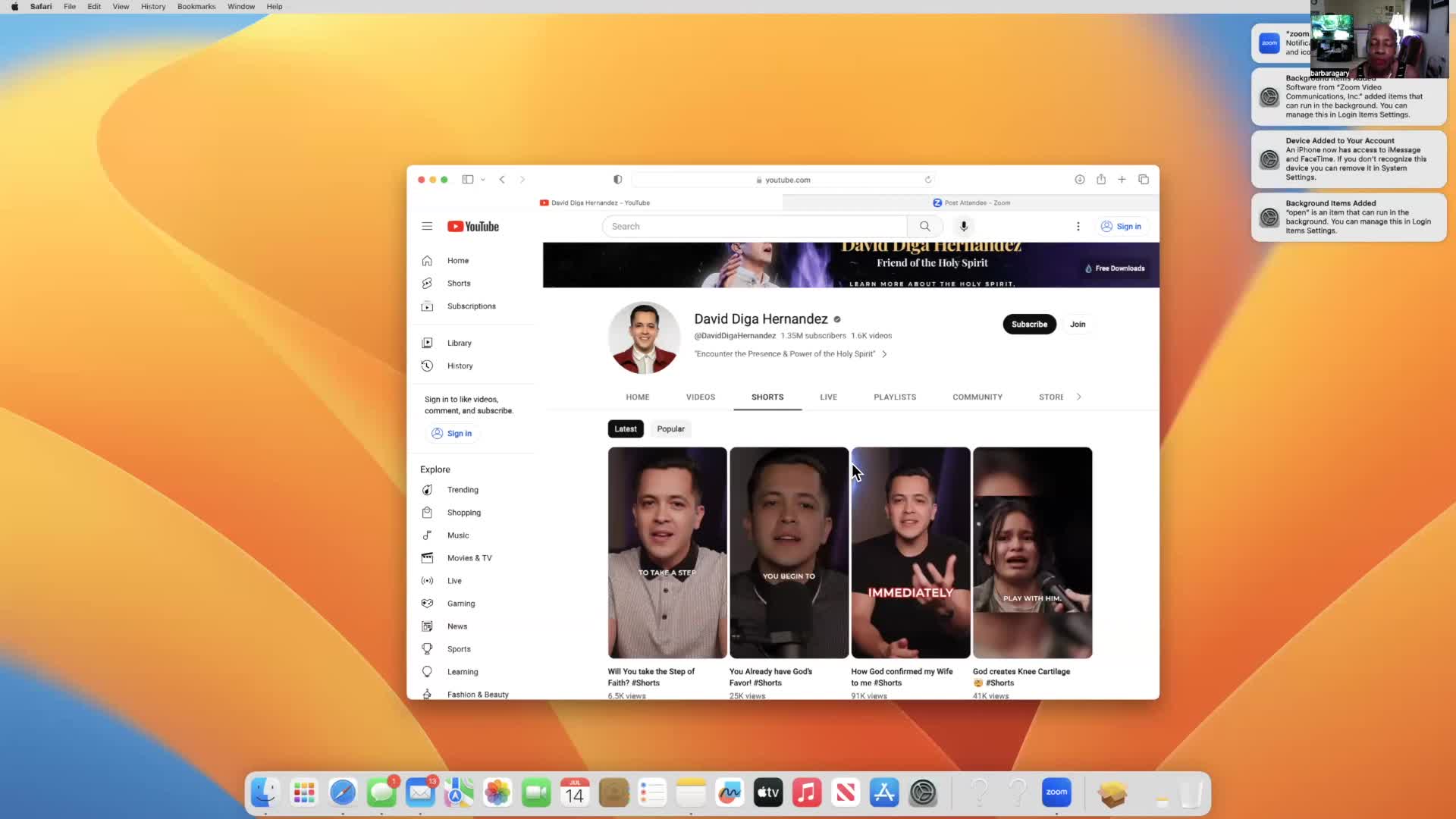Switch to channel VIDEOS tab
The height and width of the screenshot is (819, 1456).
[701, 397]
